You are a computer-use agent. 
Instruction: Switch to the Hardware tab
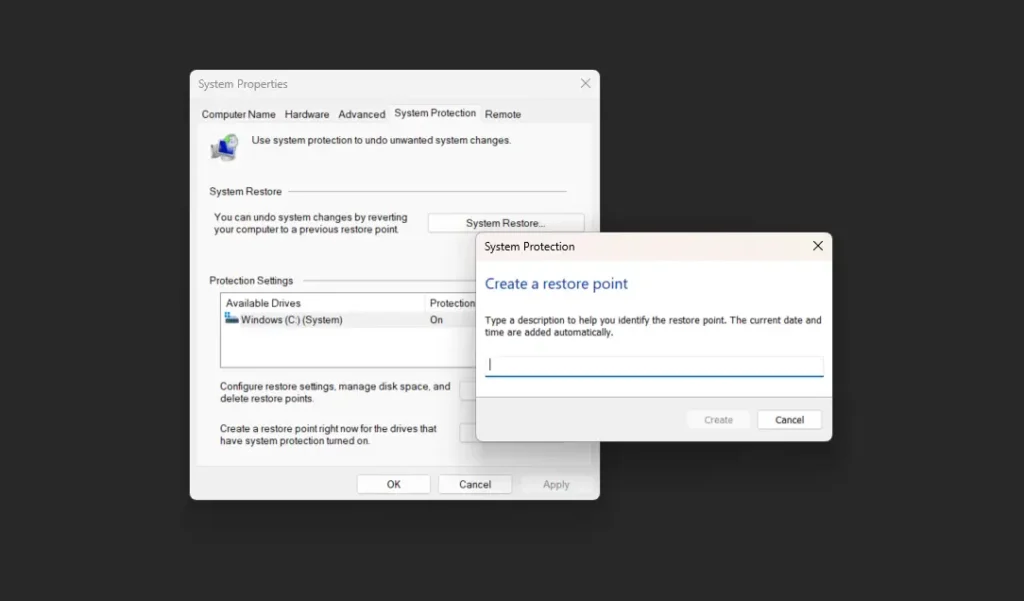pos(306,114)
